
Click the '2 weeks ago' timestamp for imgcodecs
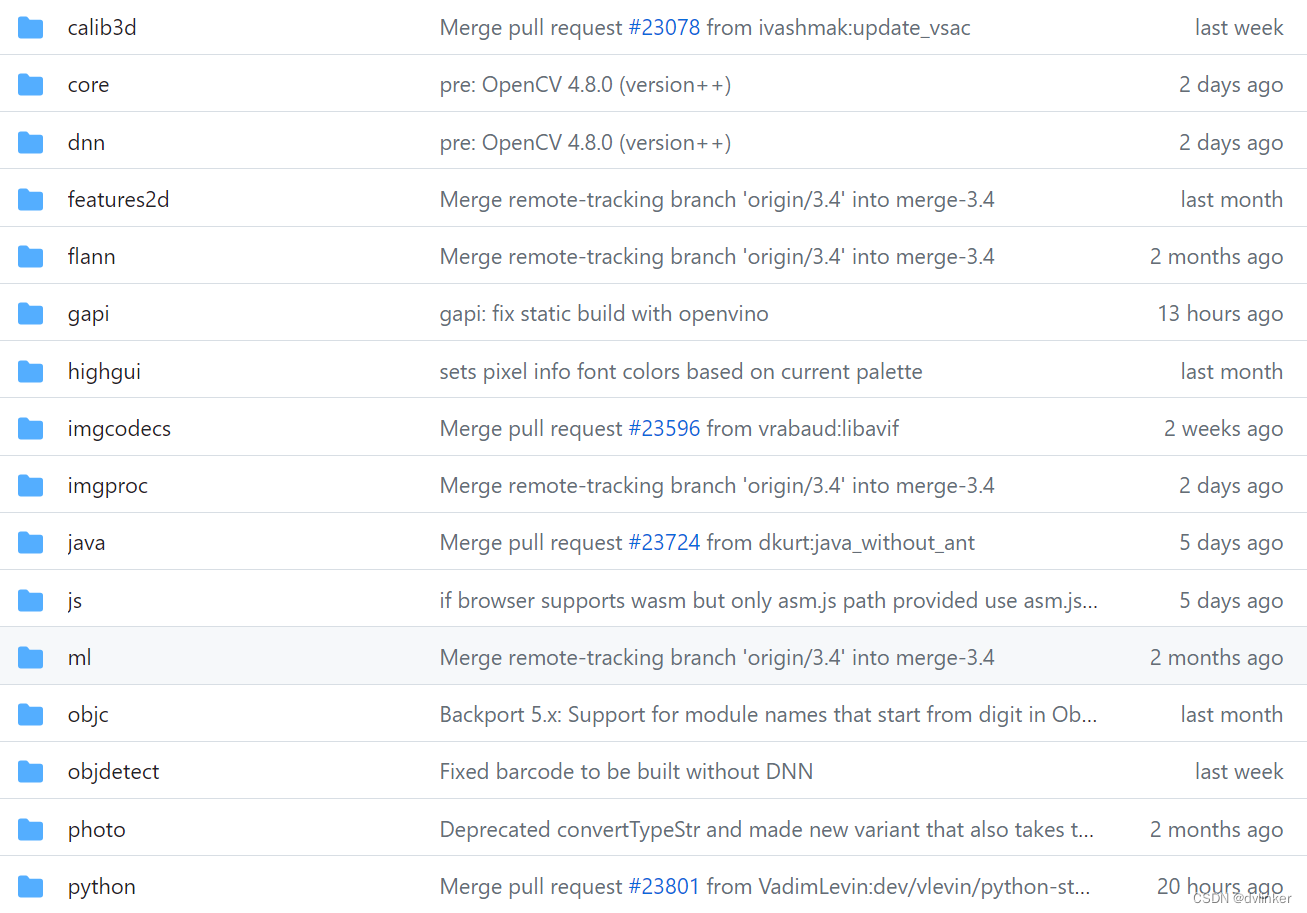[x=1223, y=429]
